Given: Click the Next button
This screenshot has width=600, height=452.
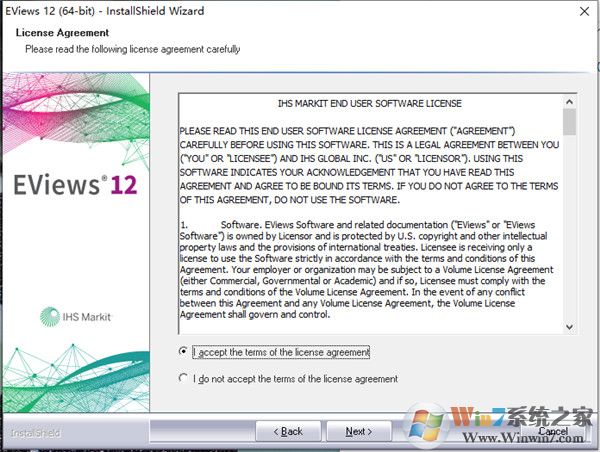Looking at the screenshot, I should (x=359, y=431).
